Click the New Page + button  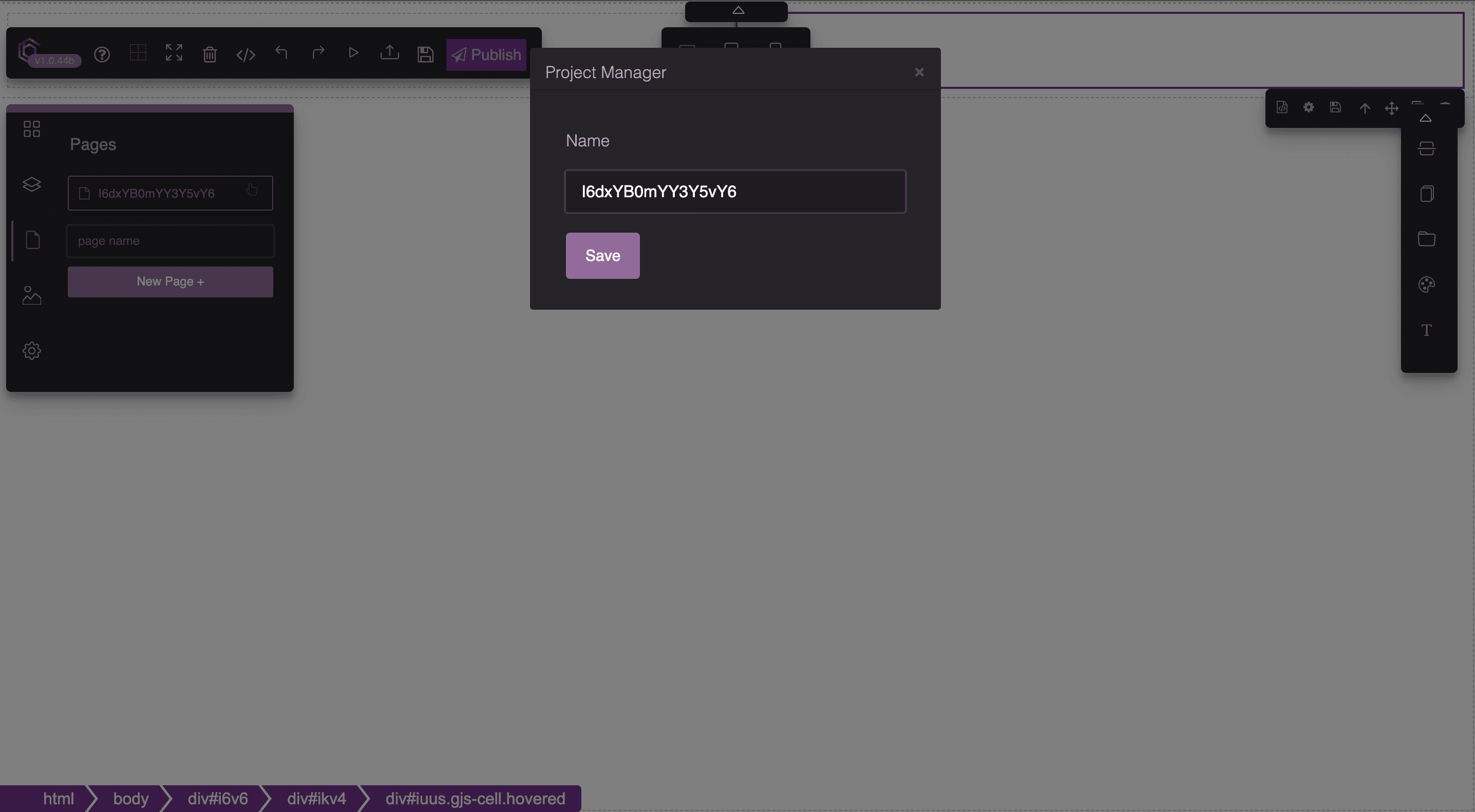coord(170,282)
